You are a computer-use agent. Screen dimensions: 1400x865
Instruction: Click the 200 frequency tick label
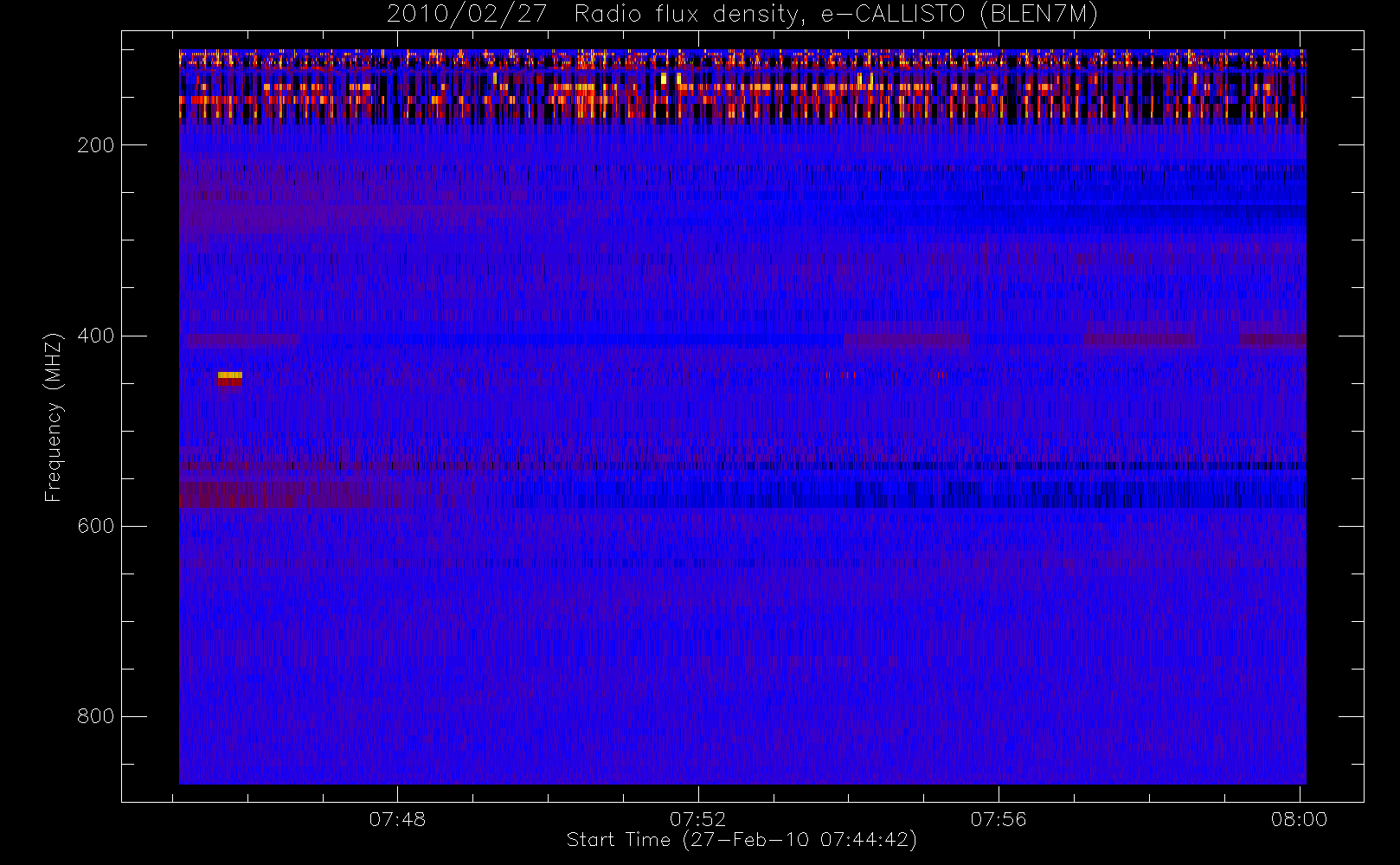coord(95,145)
